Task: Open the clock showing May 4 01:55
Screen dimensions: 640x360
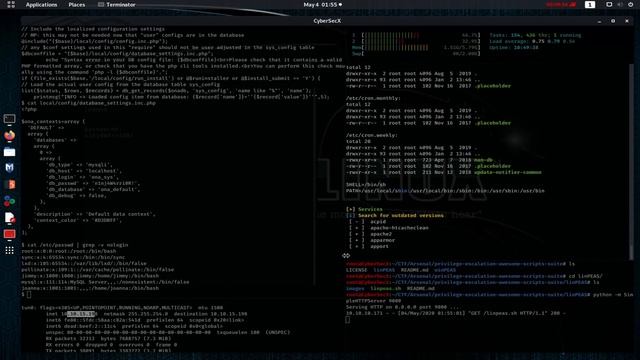Action: [x=322, y=4]
